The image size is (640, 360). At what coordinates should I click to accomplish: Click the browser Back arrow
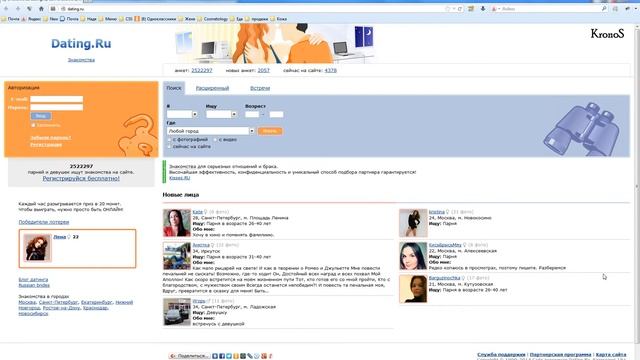pos(6,9)
